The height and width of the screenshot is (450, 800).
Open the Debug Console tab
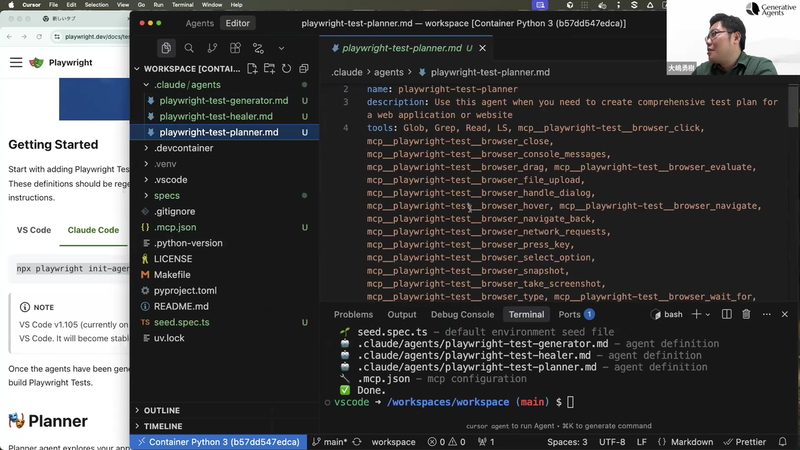pos(462,314)
